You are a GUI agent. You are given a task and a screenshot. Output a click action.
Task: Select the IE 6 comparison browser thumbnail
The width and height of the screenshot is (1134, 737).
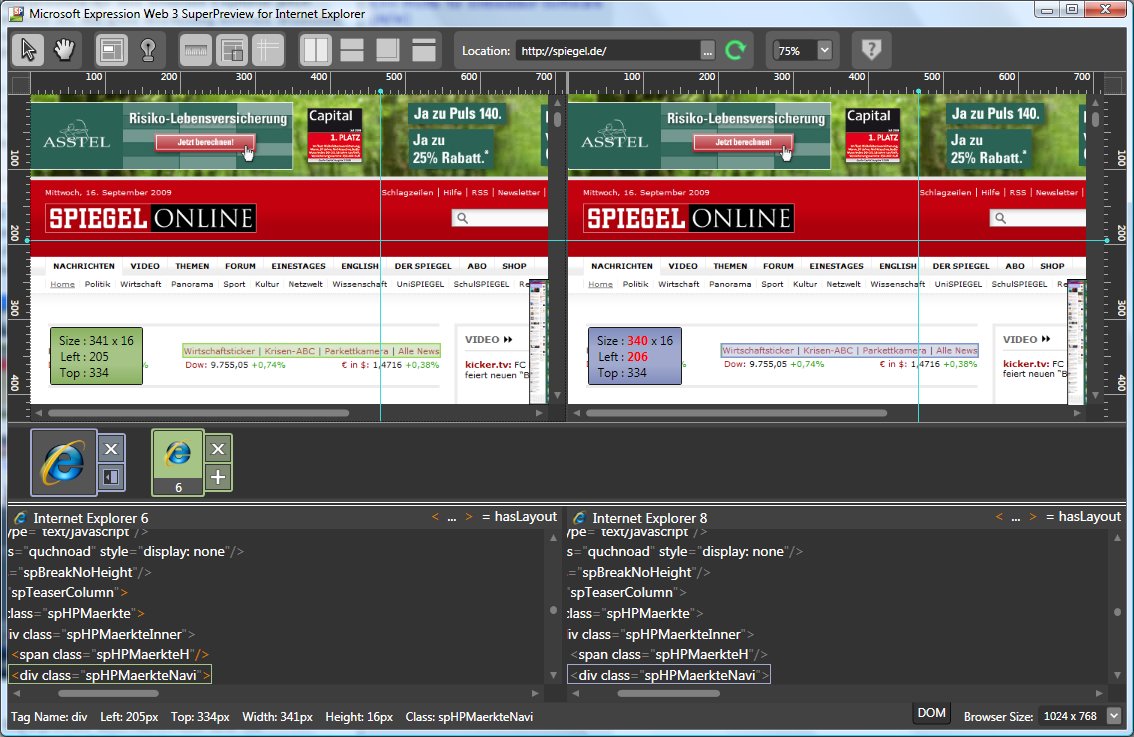pyautogui.click(x=178, y=463)
